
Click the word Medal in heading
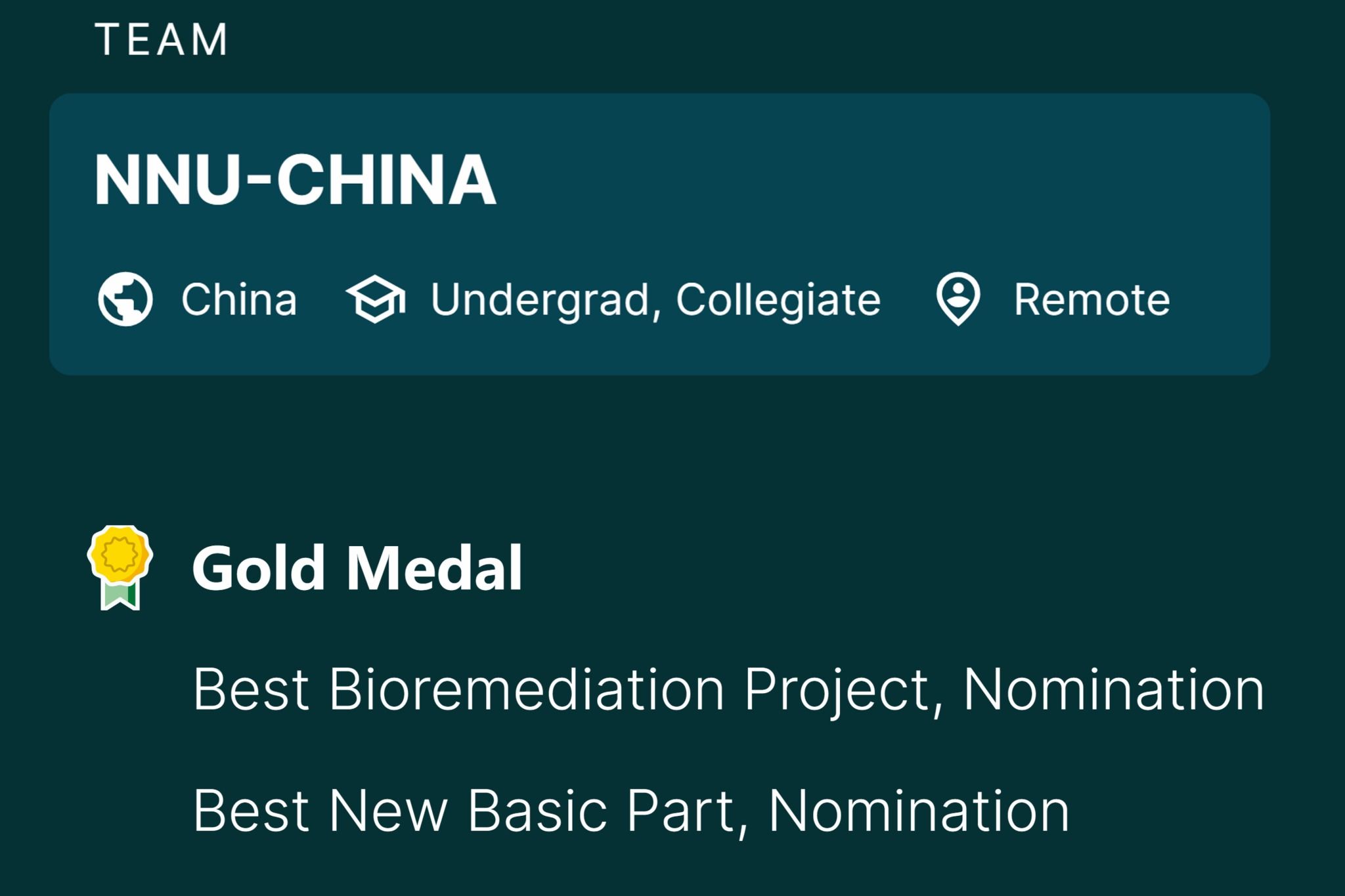click(x=434, y=568)
